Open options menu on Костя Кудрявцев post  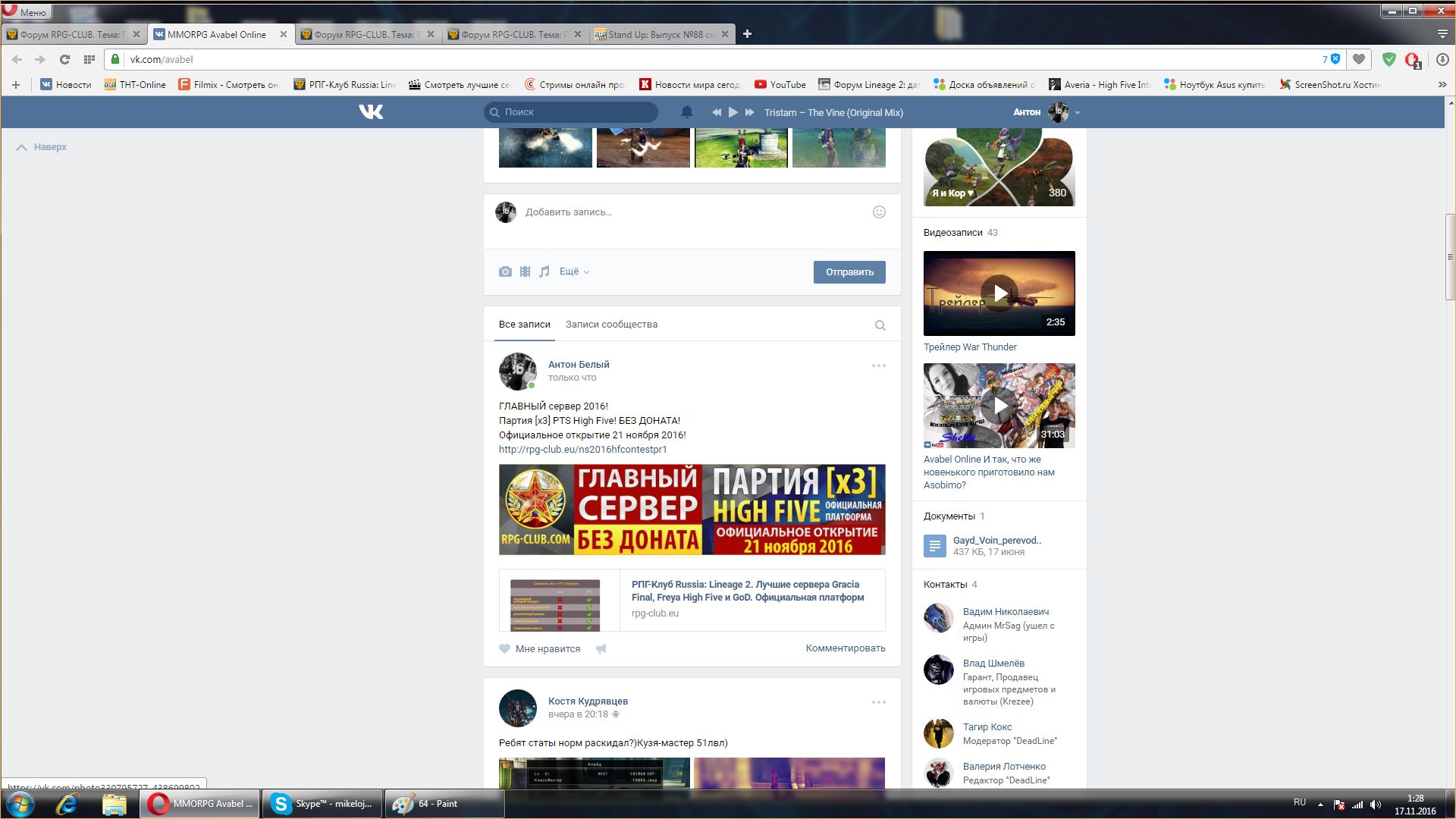[x=879, y=702]
